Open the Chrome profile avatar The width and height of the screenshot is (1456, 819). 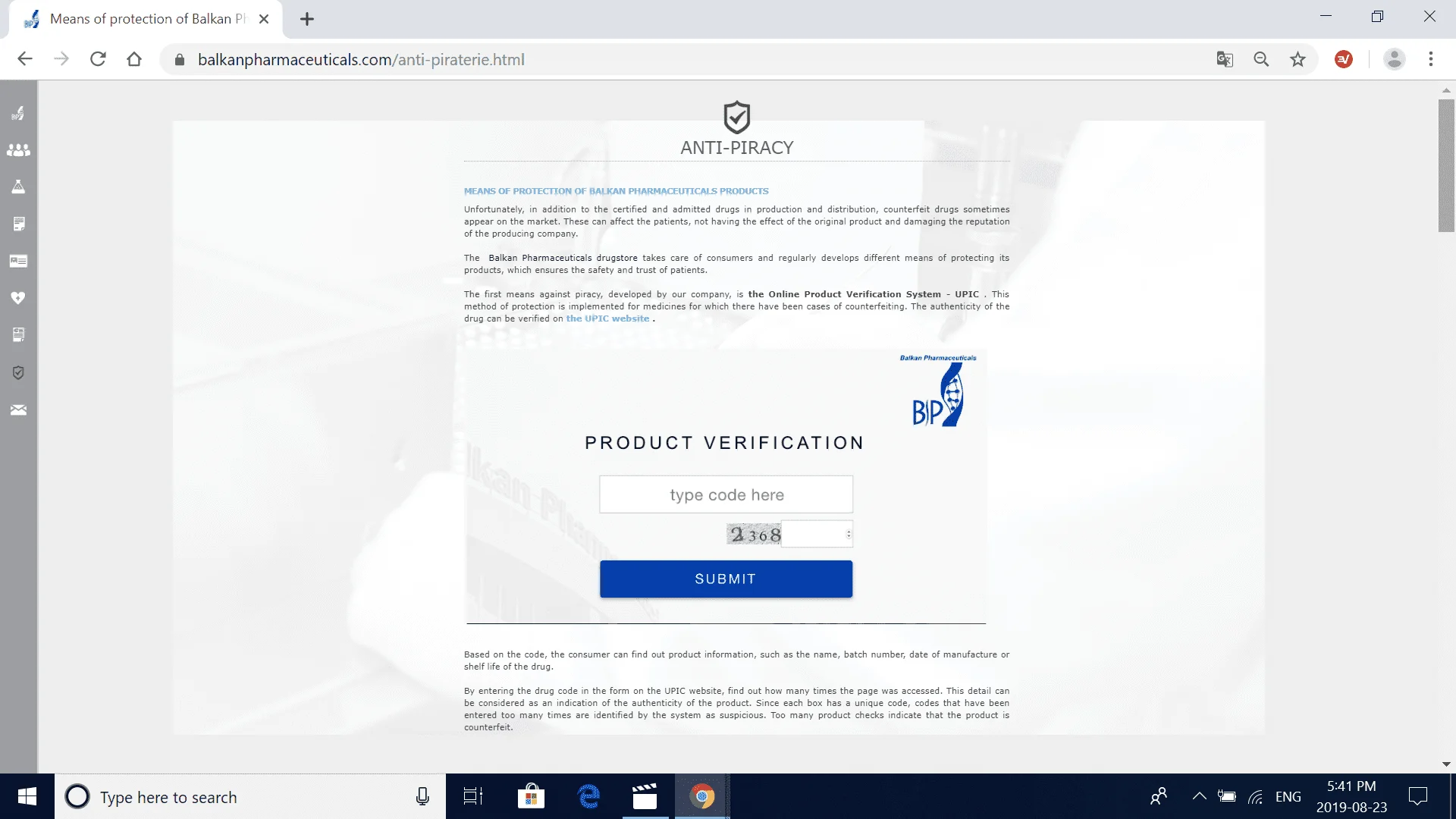click(x=1394, y=59)
